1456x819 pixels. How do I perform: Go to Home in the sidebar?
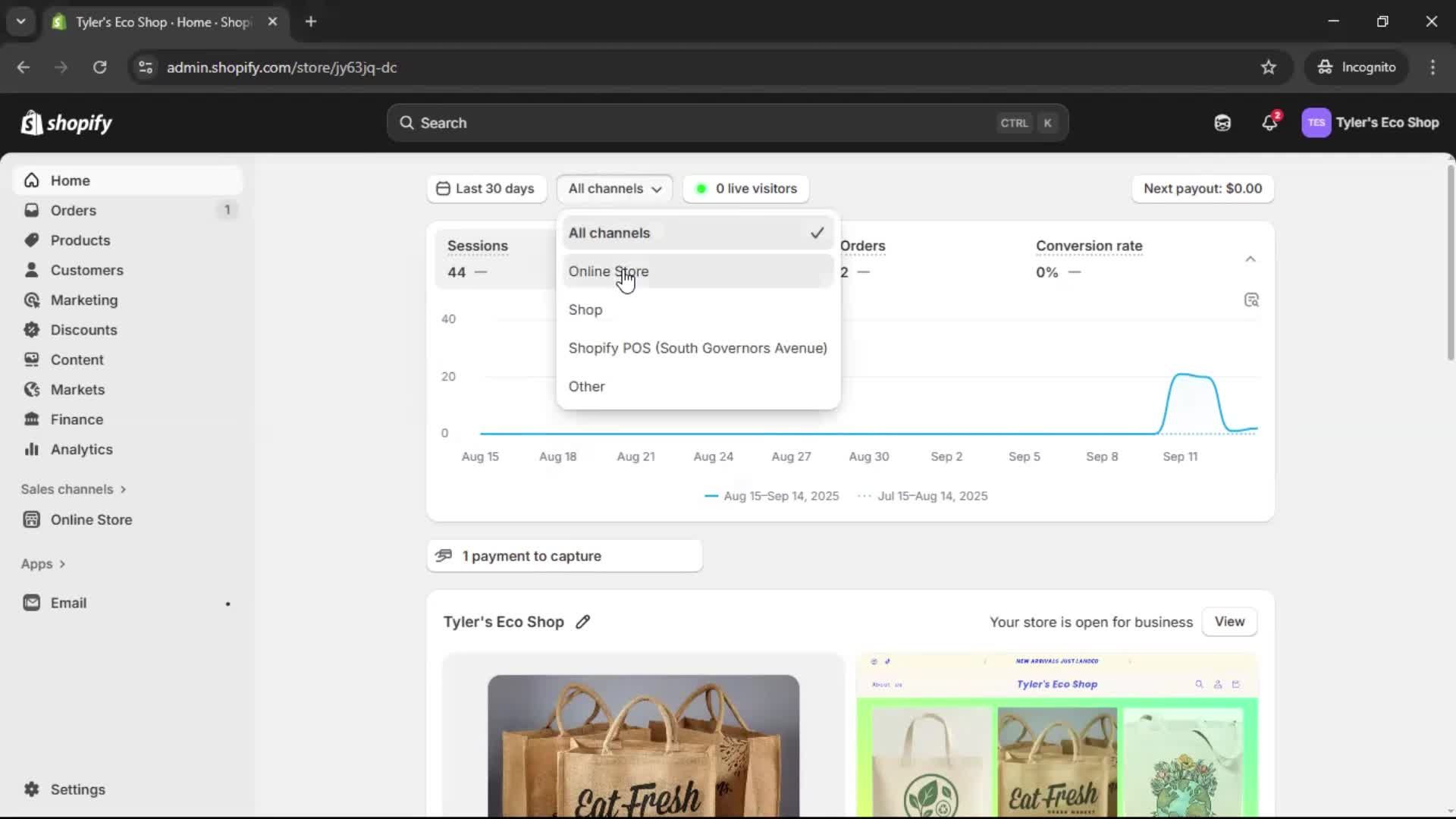point(127,180)
